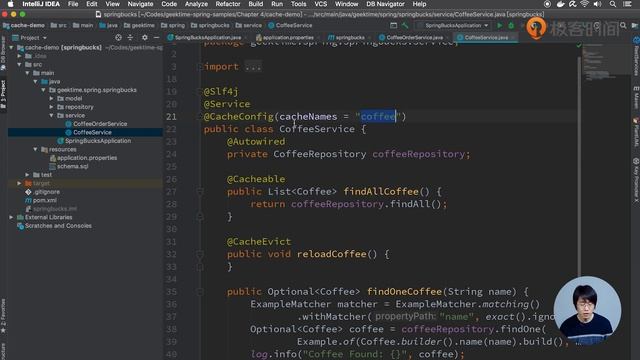Collapse the cache-demo root node

(11, 48)
